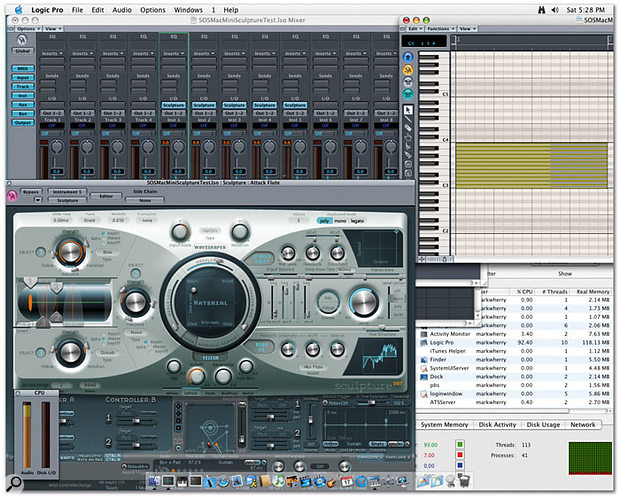Switch to the Disk Activity tab
The width and height of the screenshot is (620, 498).
point(497,424)
